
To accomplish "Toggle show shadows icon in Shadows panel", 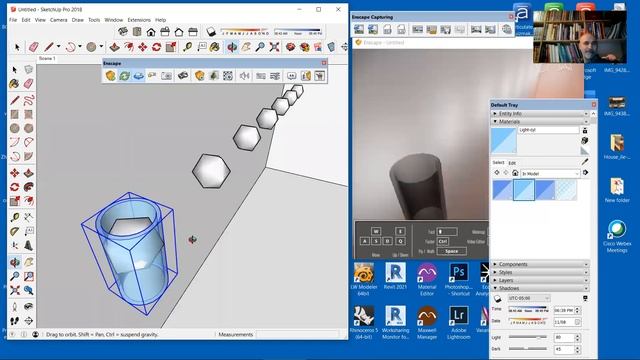I will 498,299.
